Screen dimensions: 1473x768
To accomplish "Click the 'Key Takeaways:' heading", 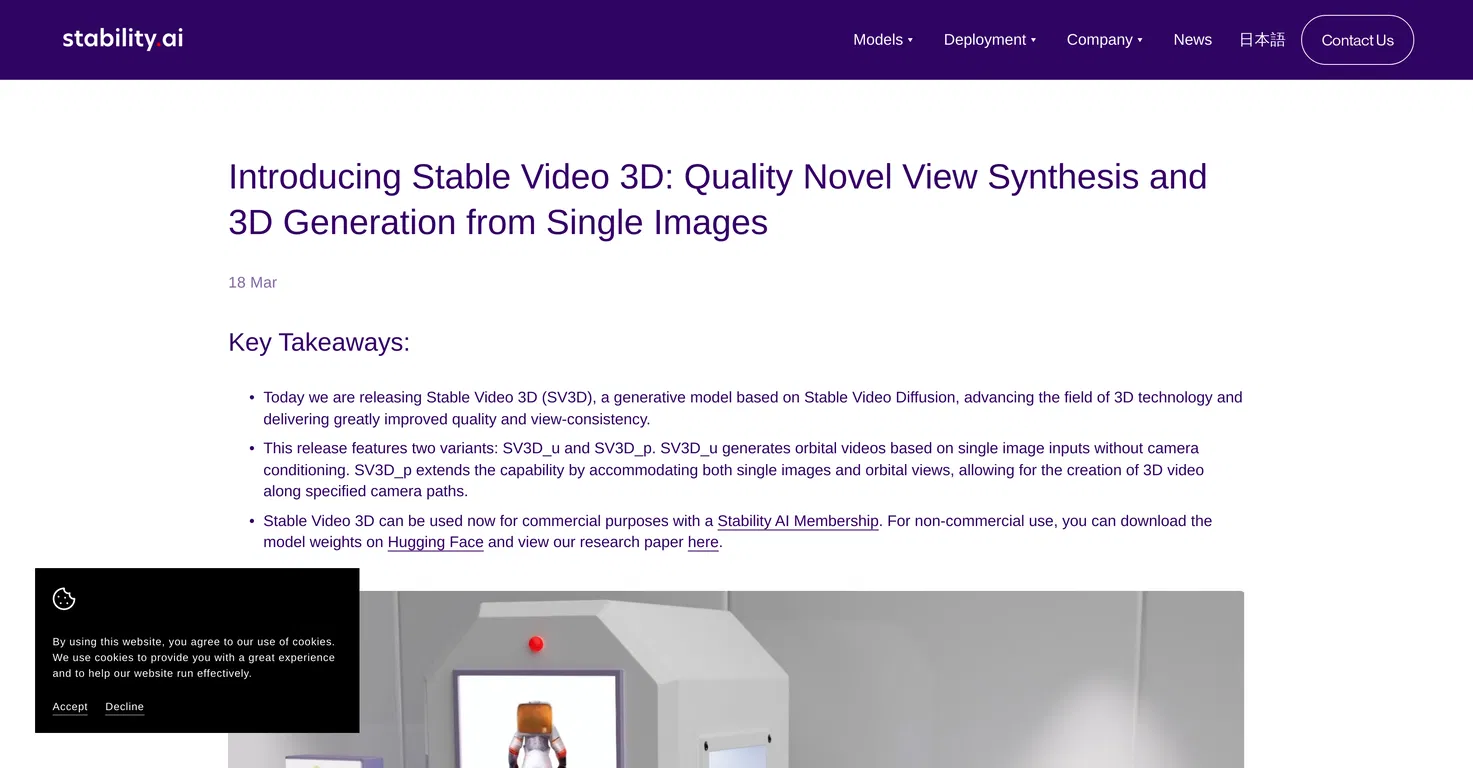I will tap(319, 342).
